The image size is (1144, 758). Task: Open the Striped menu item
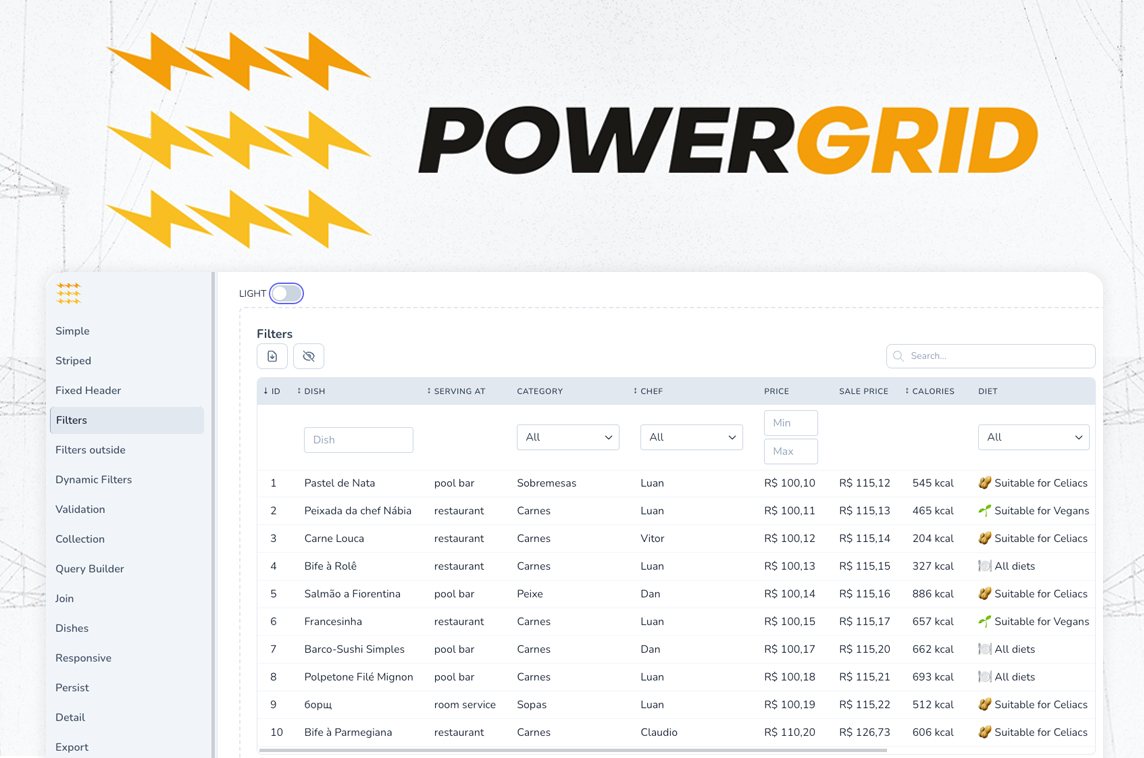73,361
